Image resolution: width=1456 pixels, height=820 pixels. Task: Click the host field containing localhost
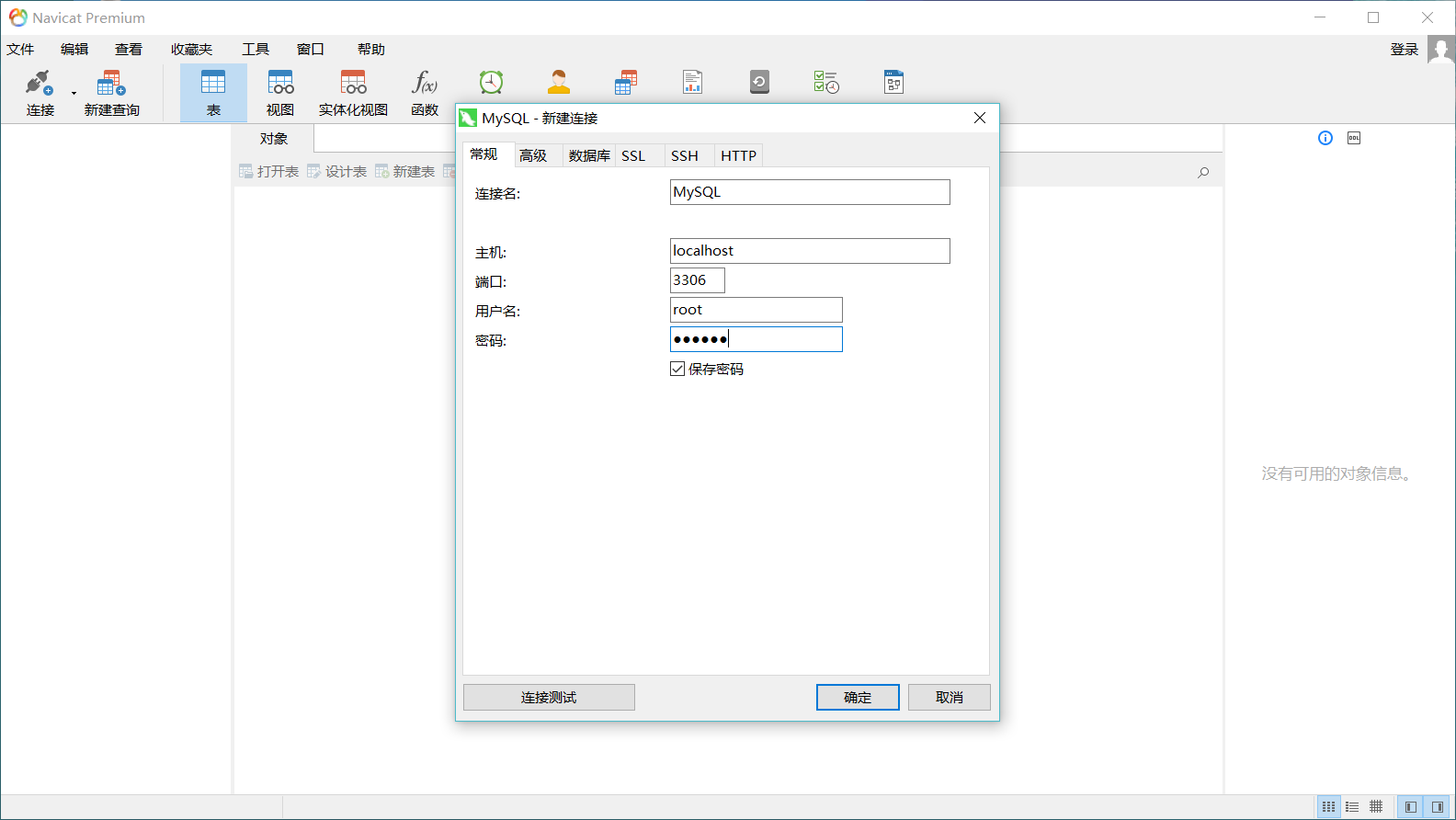[x=810, y=251]
